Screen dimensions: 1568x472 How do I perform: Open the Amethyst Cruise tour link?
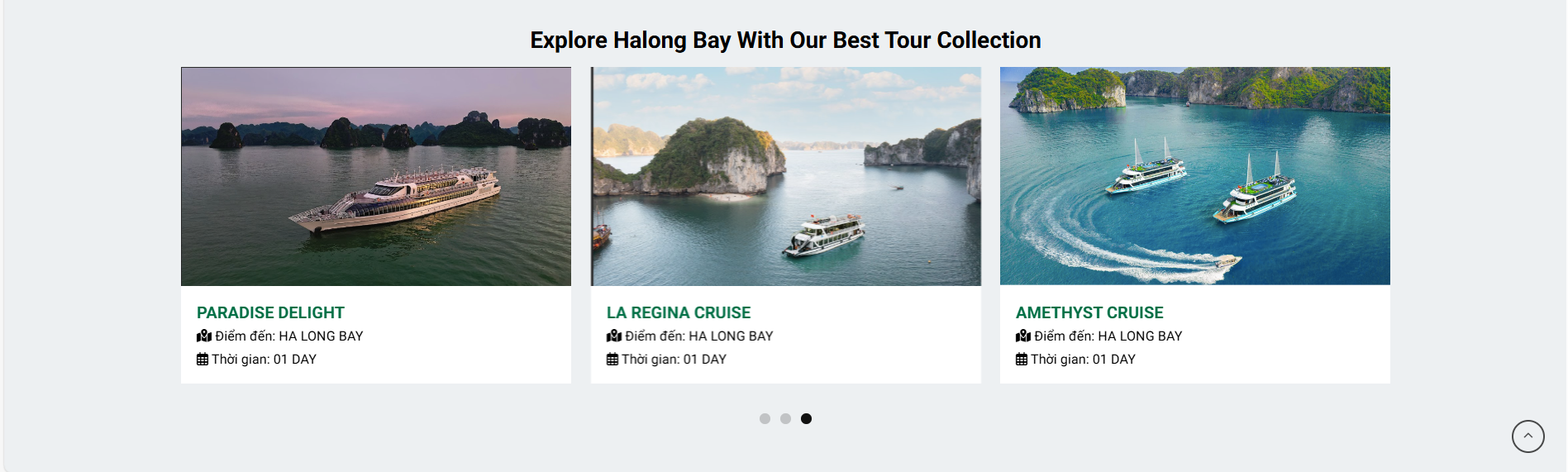click(1089, 312)
